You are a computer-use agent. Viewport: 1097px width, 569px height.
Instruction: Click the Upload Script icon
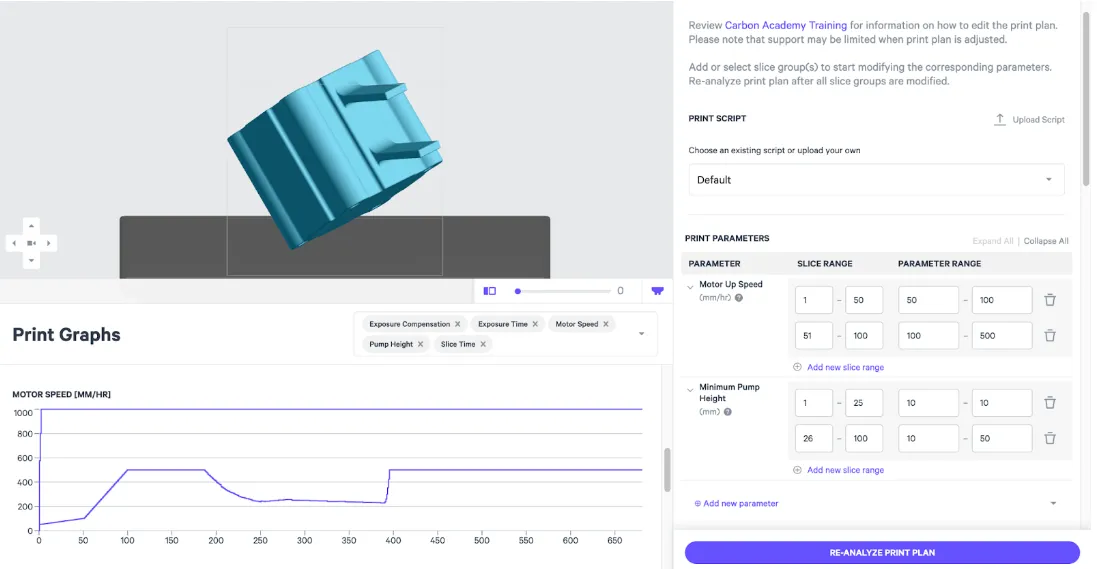1000,120
